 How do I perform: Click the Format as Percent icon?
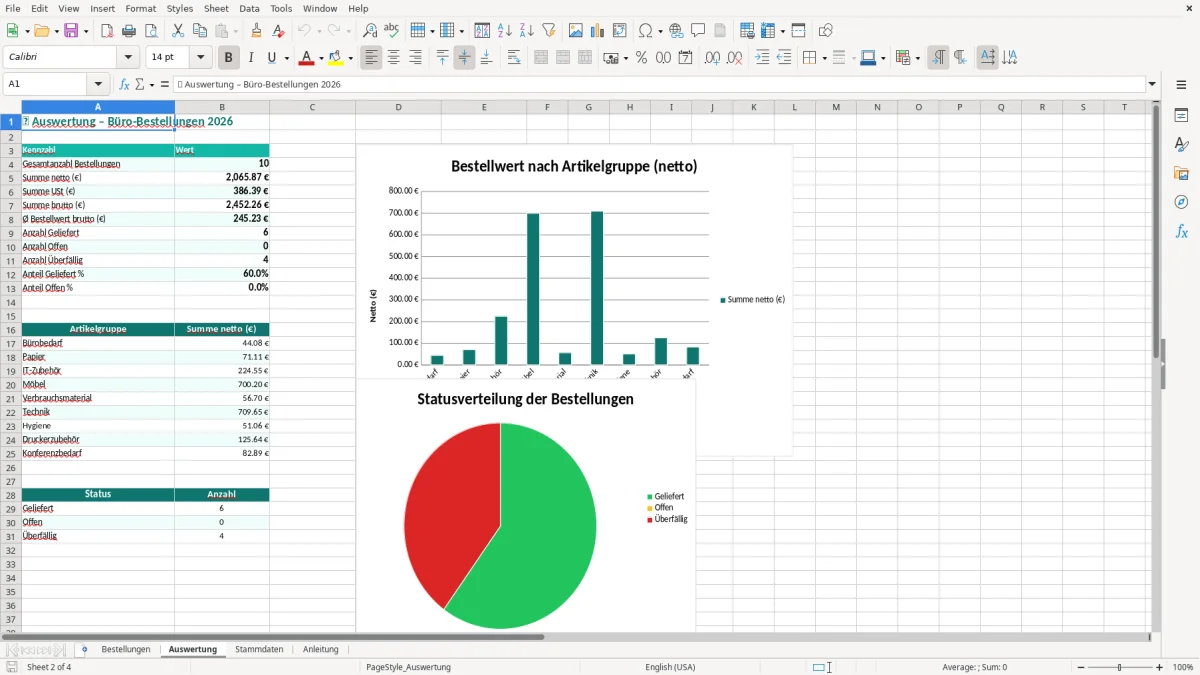pos(641,58)
